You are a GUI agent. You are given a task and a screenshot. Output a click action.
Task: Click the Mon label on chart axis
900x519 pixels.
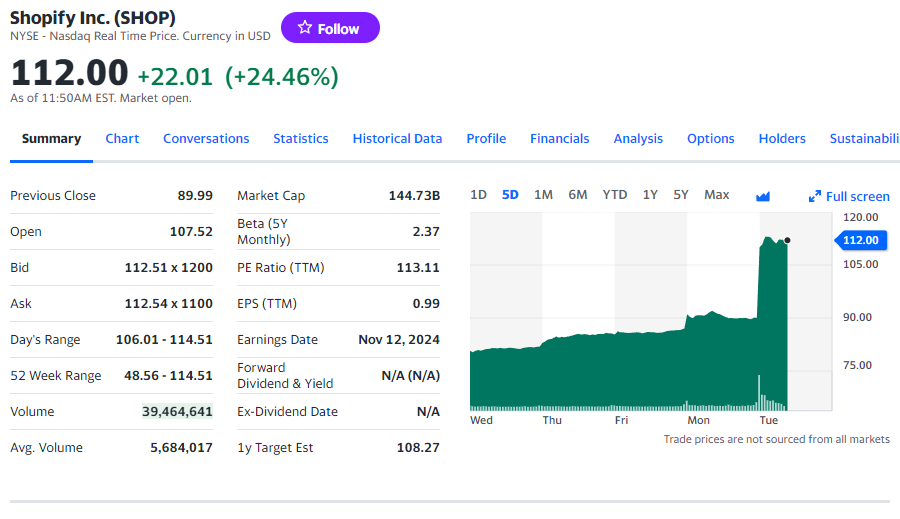[x=699, y=420]
